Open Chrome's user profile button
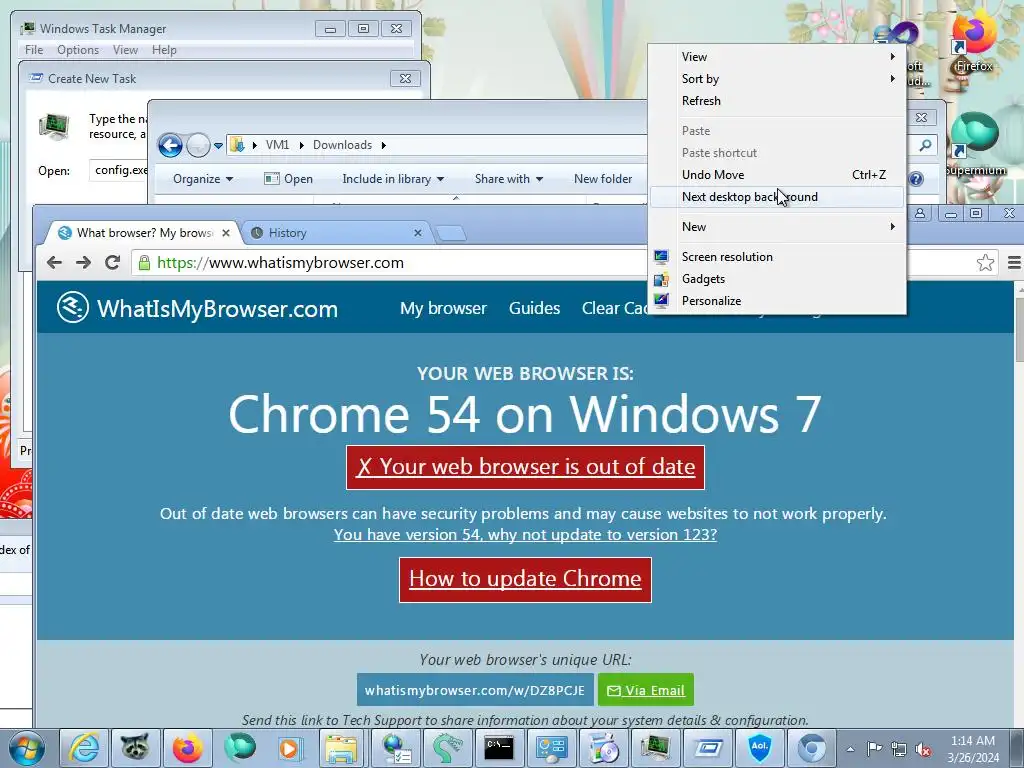 coord(920,214)
